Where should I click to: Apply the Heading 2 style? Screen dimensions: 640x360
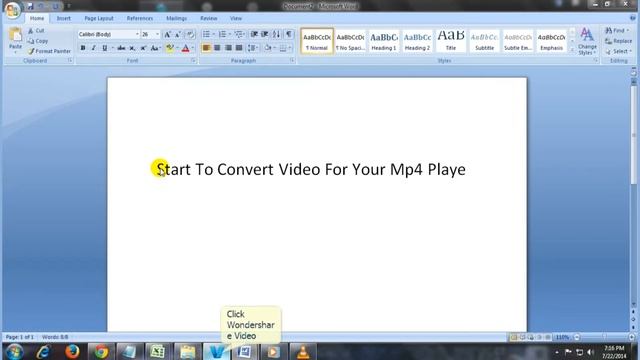click(x=417, y=41)
